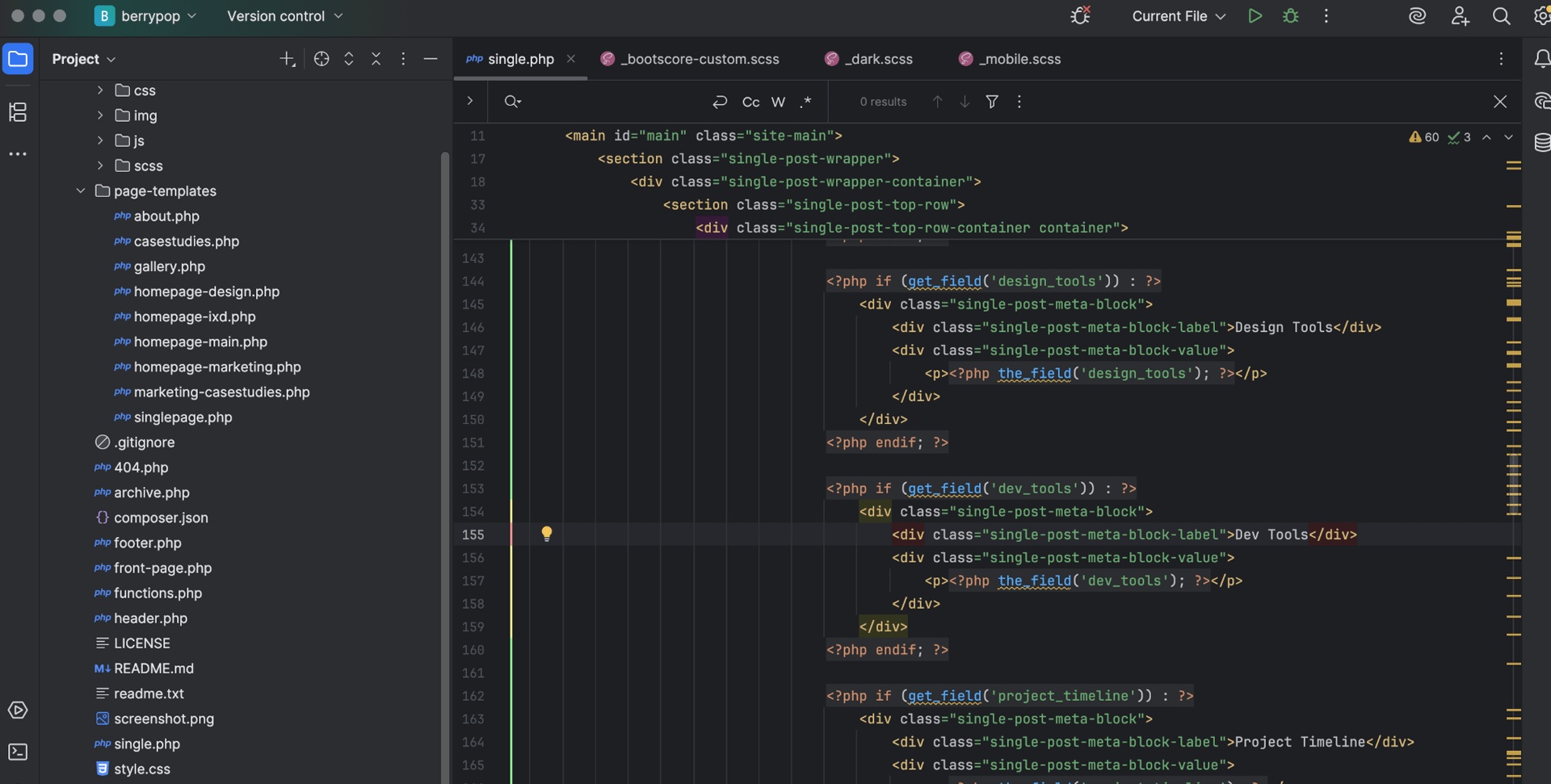
Task: Toggle Words-only search option
Action: 778,102
